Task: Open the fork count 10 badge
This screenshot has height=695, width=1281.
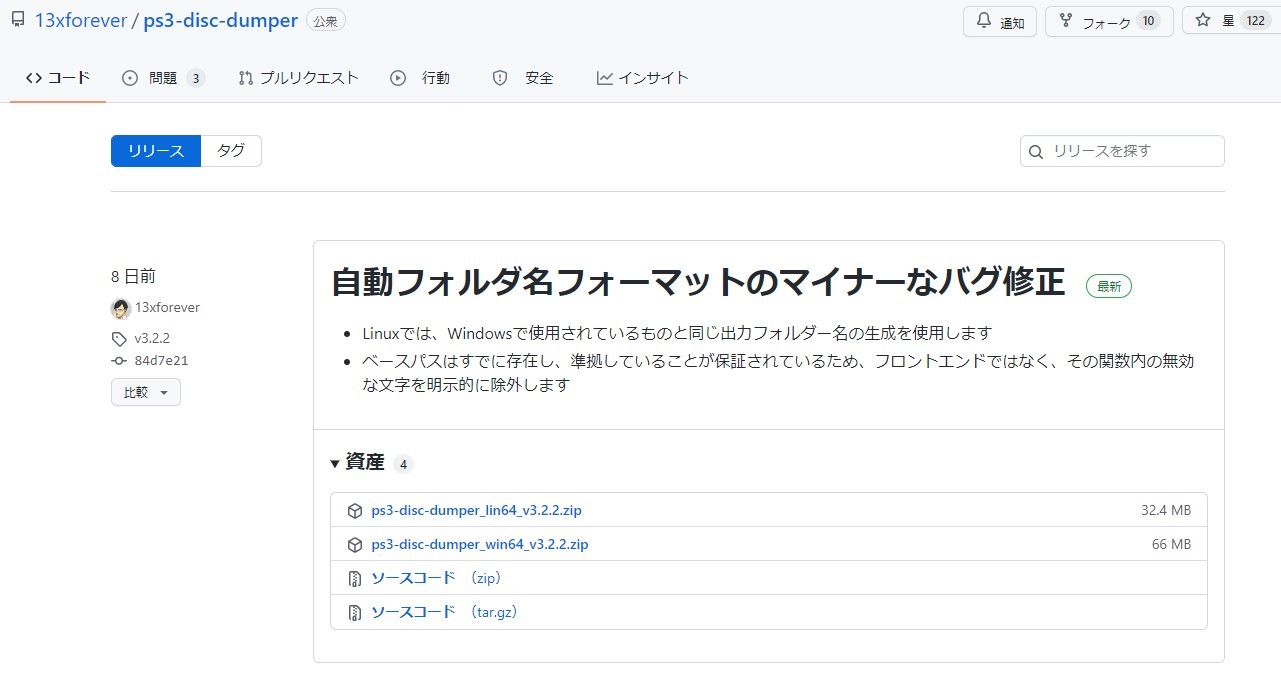Action: tap(1148, 22)
